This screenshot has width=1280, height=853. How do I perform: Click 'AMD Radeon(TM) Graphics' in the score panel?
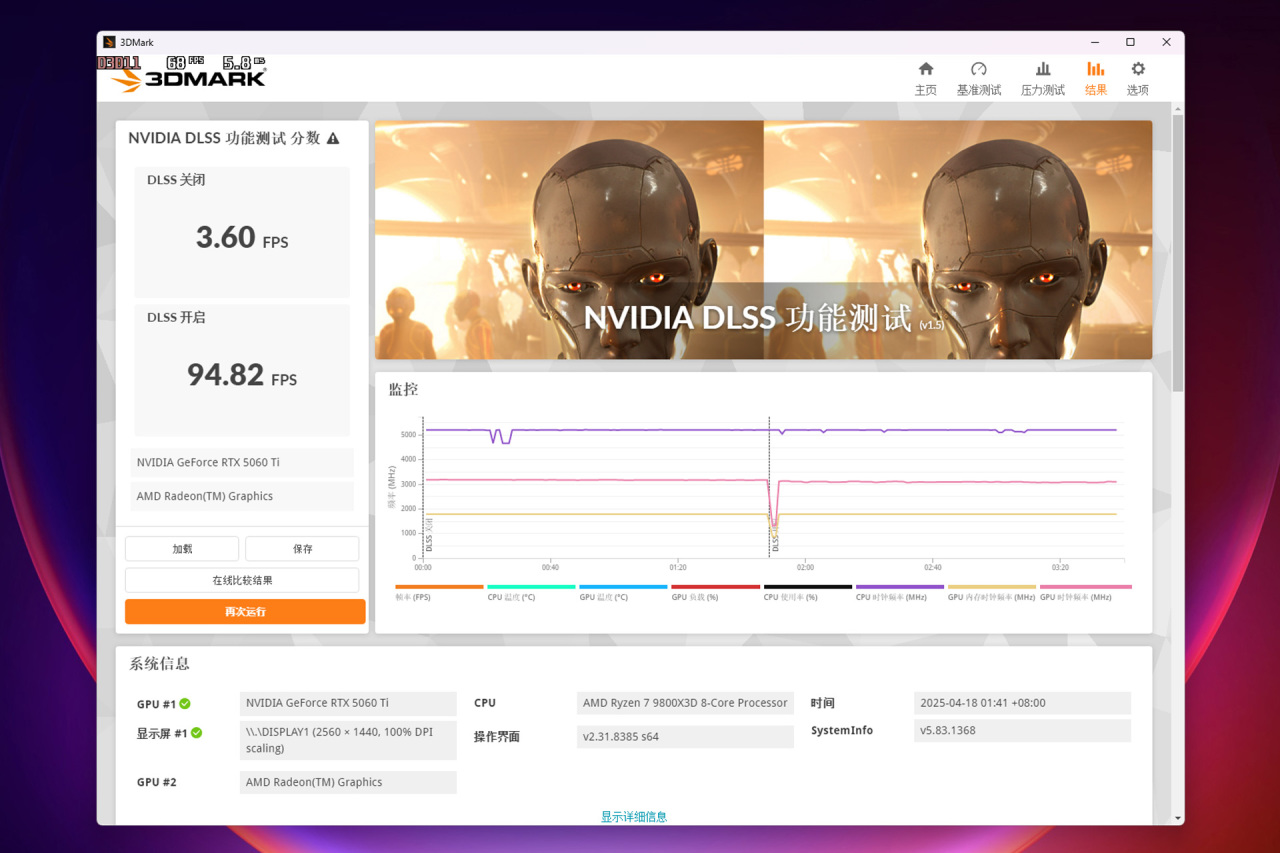click(243, 496)
